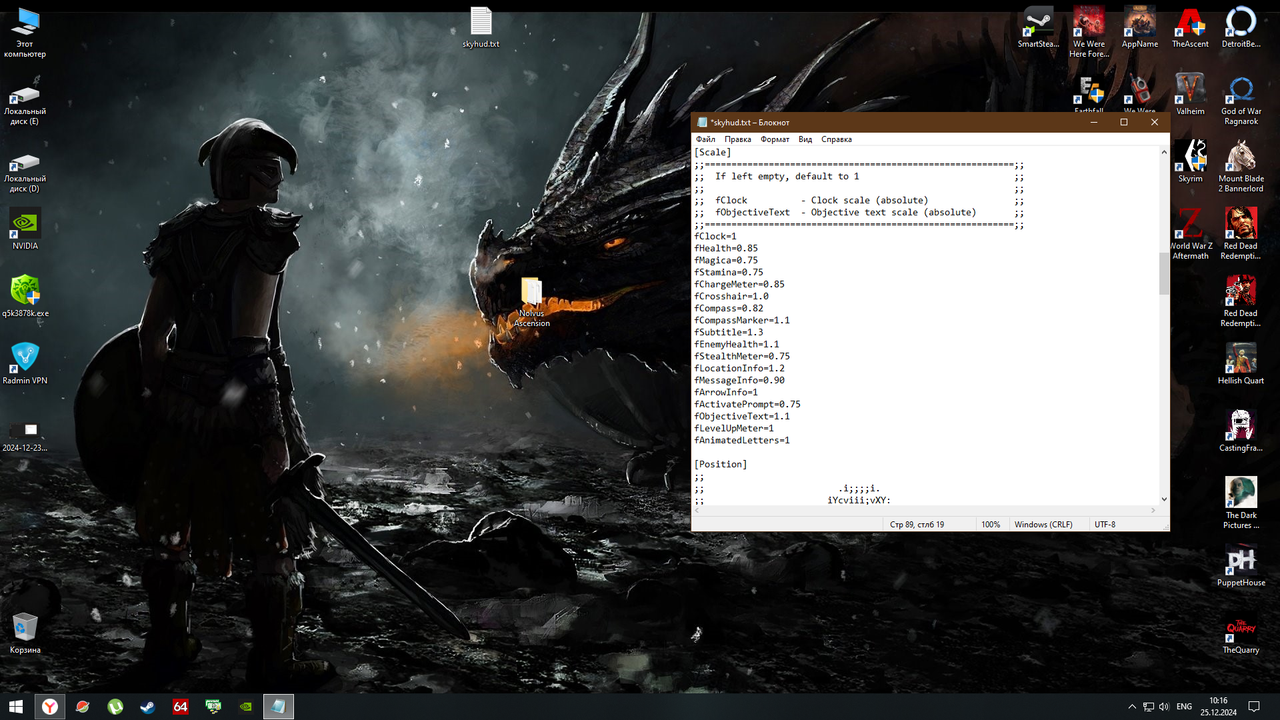Select the Этот компьютер desktop icon
Image resolution: width=1280 pixels, height=720 pixels.
pos(25,33)
